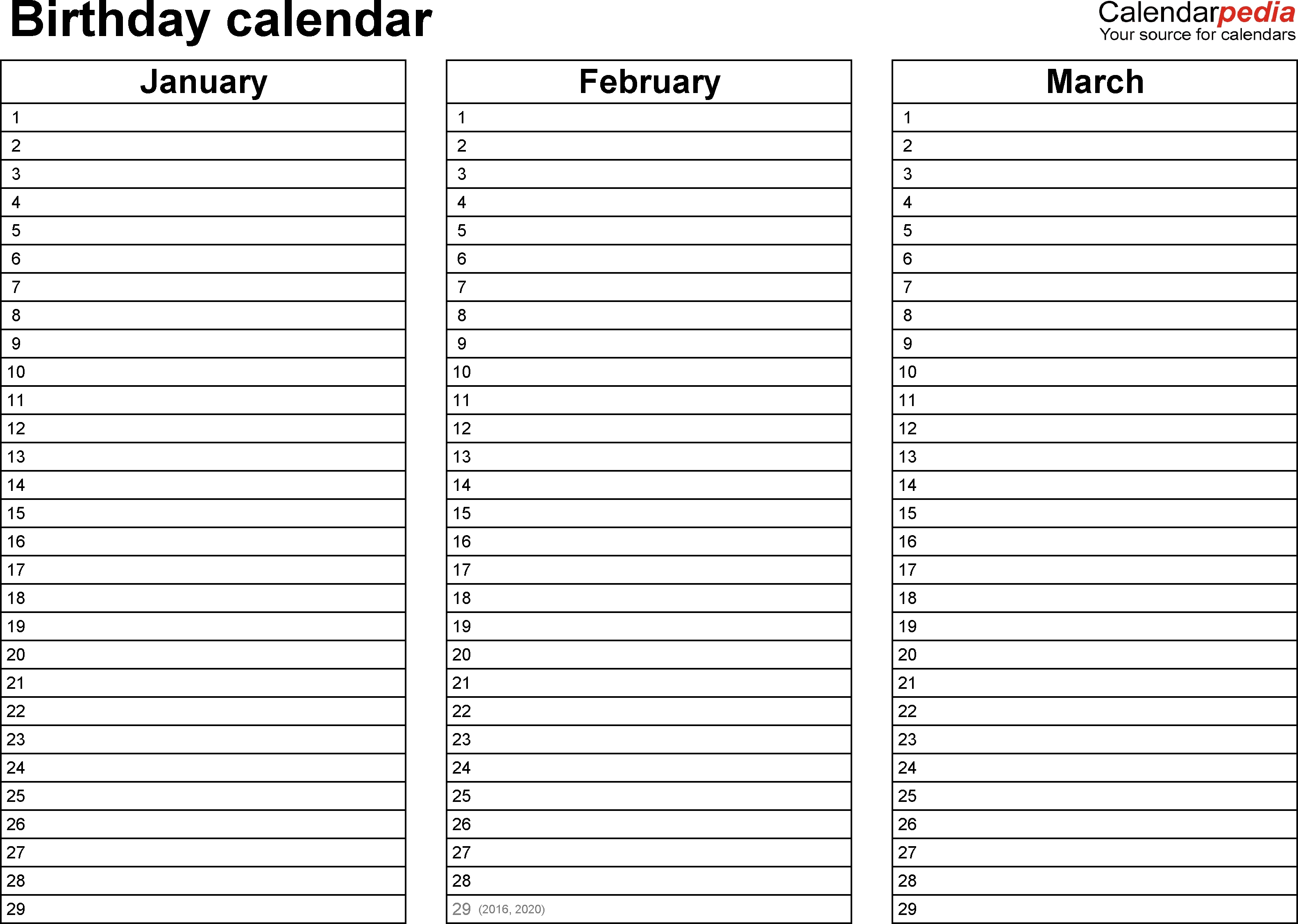Viewport: 1298px width, 924px height.
Task: Click the February 29 leap year entry
Action: pos(649,907)
